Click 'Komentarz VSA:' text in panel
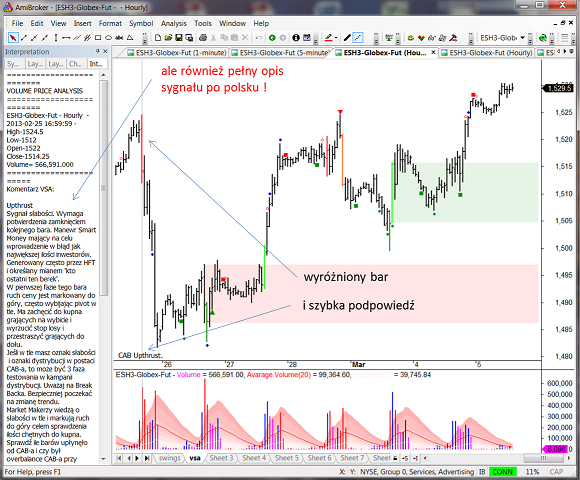 [x=30, y=189]
